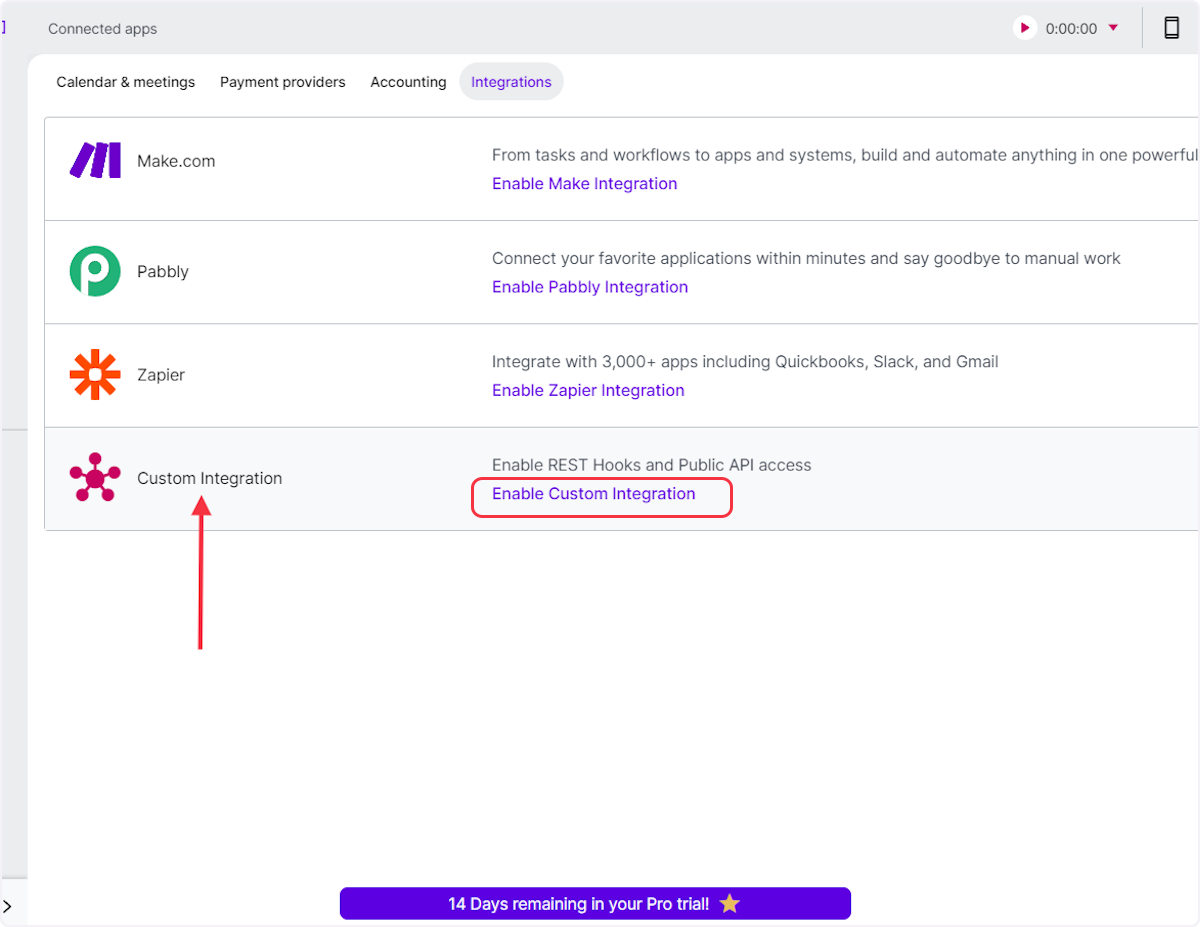Click the Pabbly name text
This screenshot has height=927, width=1200.
point(163,272)
